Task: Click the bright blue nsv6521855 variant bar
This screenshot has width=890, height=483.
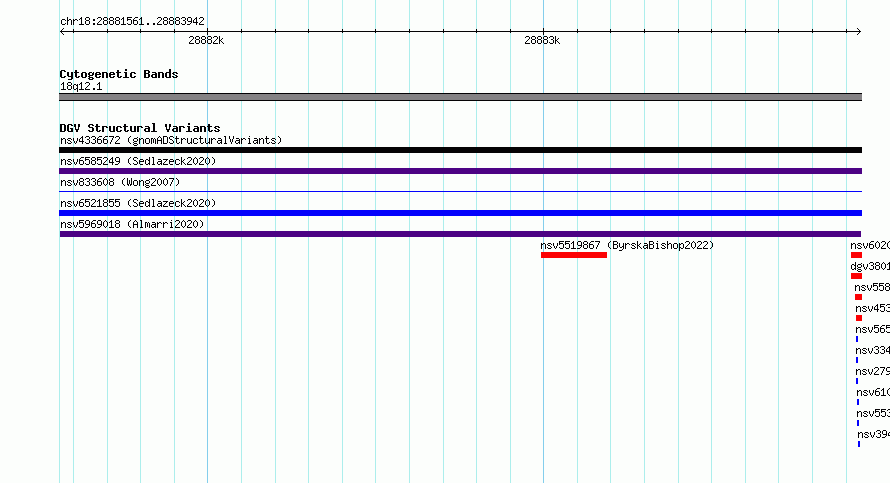Action: [x=460, y=213]
